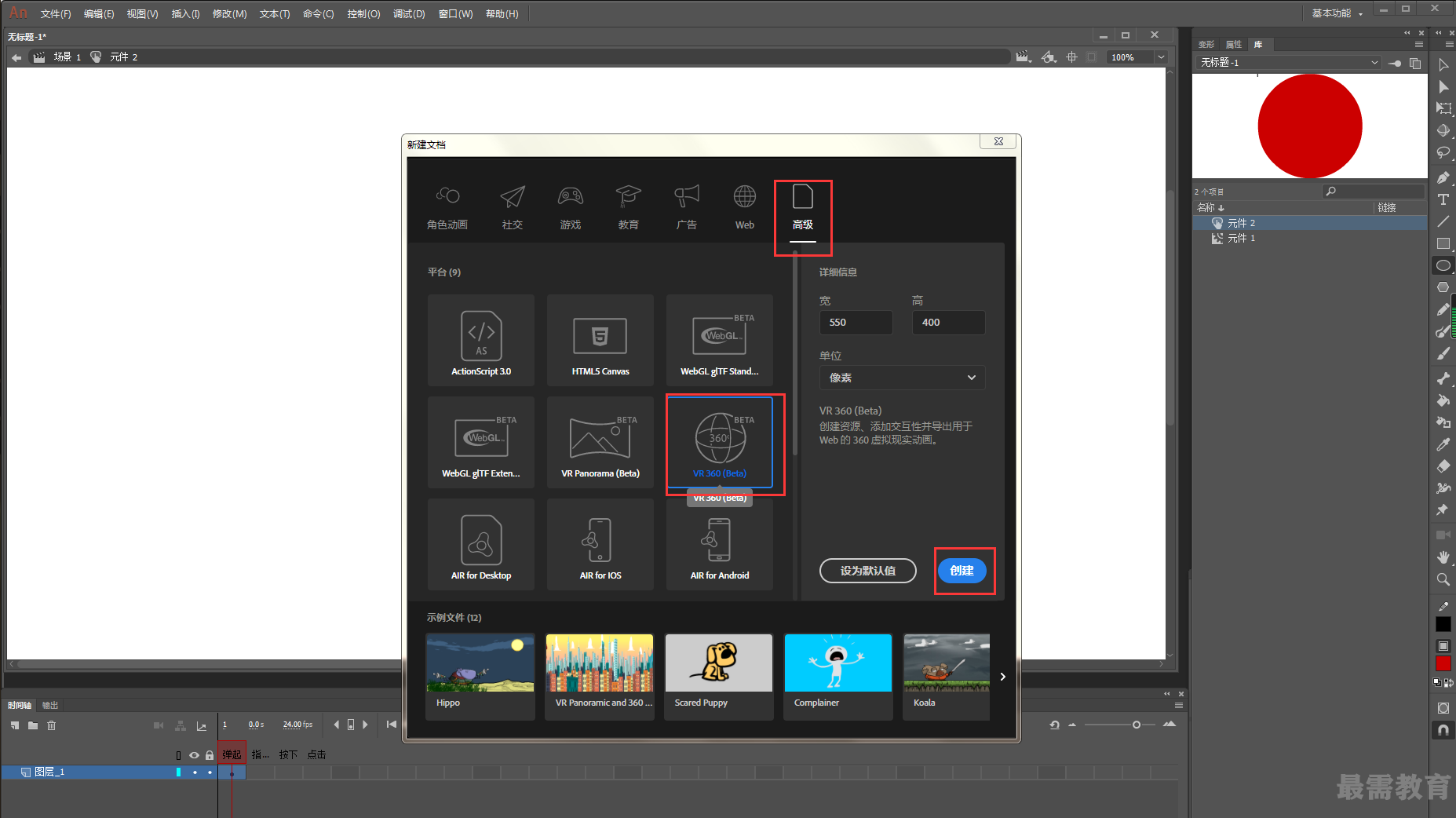Toggle eye icon for all layers

pos(194,755)
